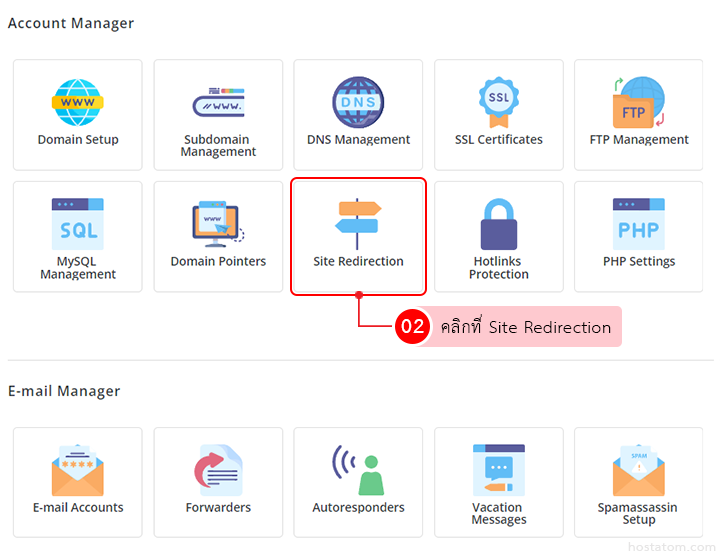Open Hotlinks Protection padlock icon
Screen dimensions: 720x555
498,224
